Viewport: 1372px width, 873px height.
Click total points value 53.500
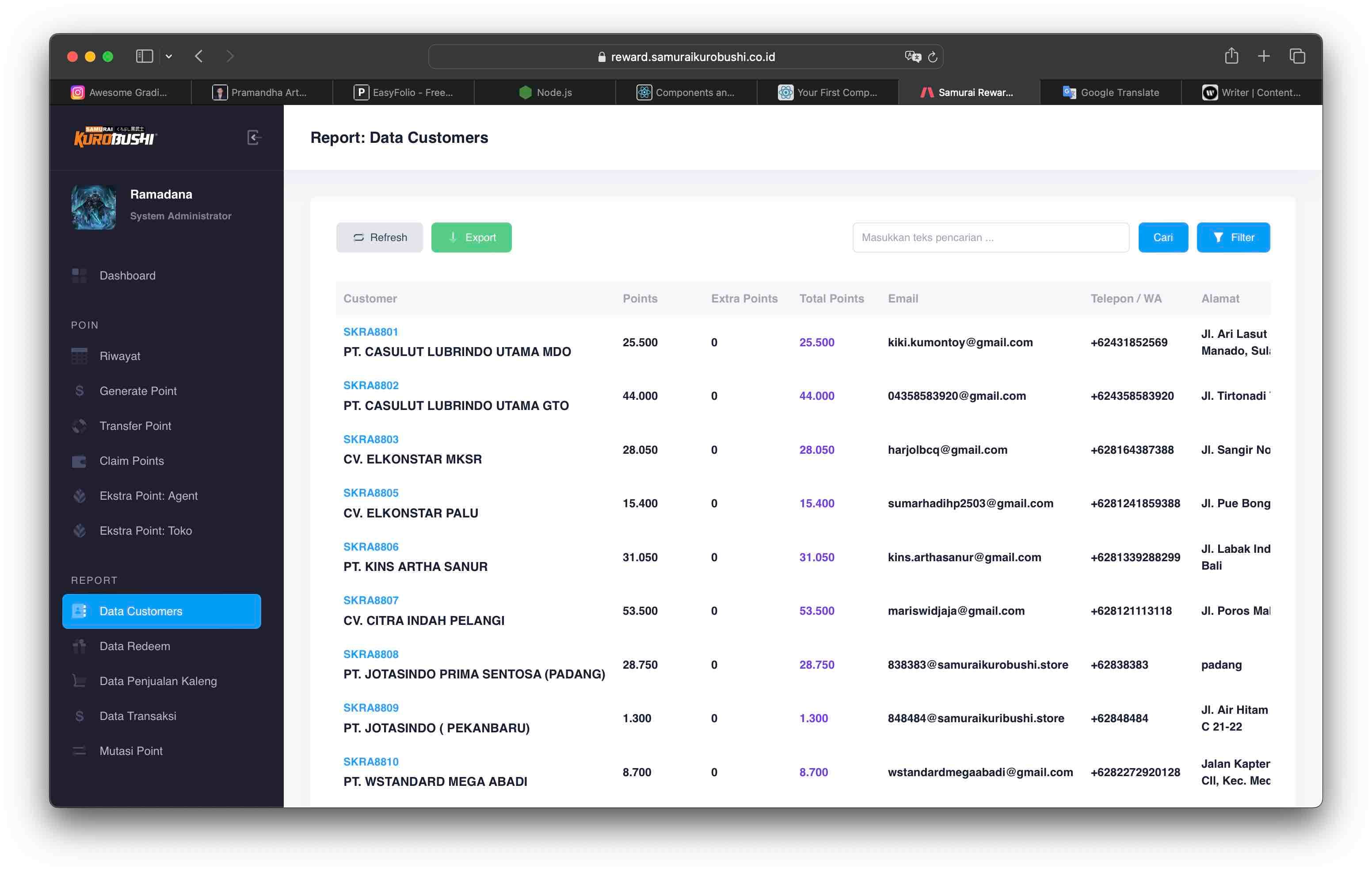(816, 611)
